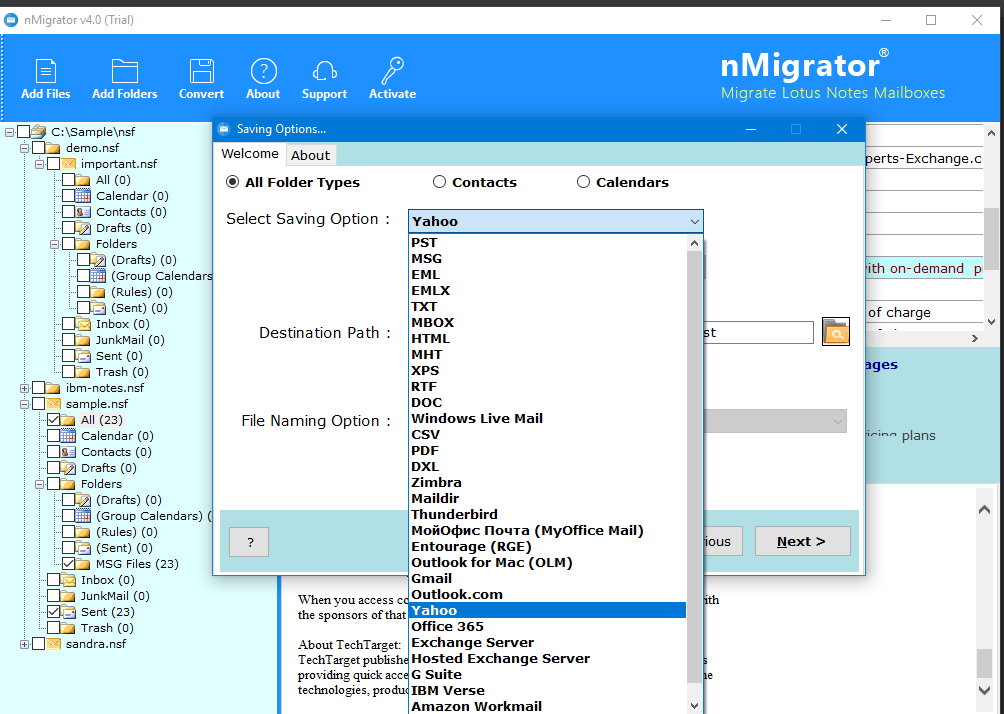Click the Inbox (0) icon under important.nsf
The image size is (1004, 714).
click(83, 324)
